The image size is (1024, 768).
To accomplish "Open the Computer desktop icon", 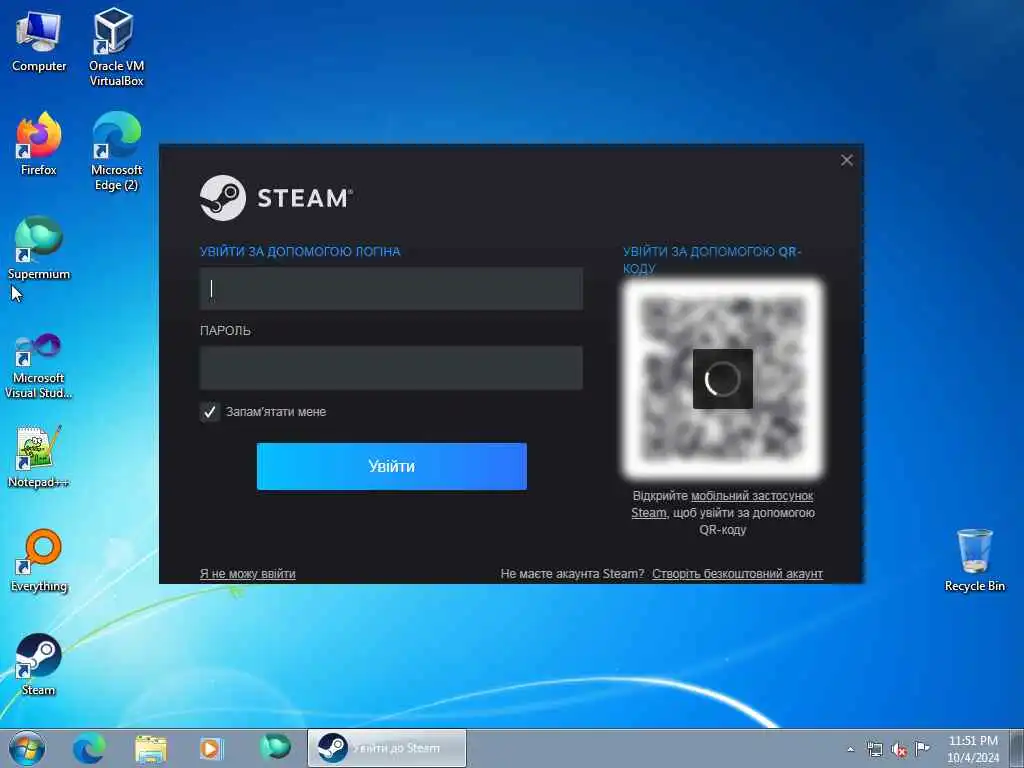I will tap(39, 42).
